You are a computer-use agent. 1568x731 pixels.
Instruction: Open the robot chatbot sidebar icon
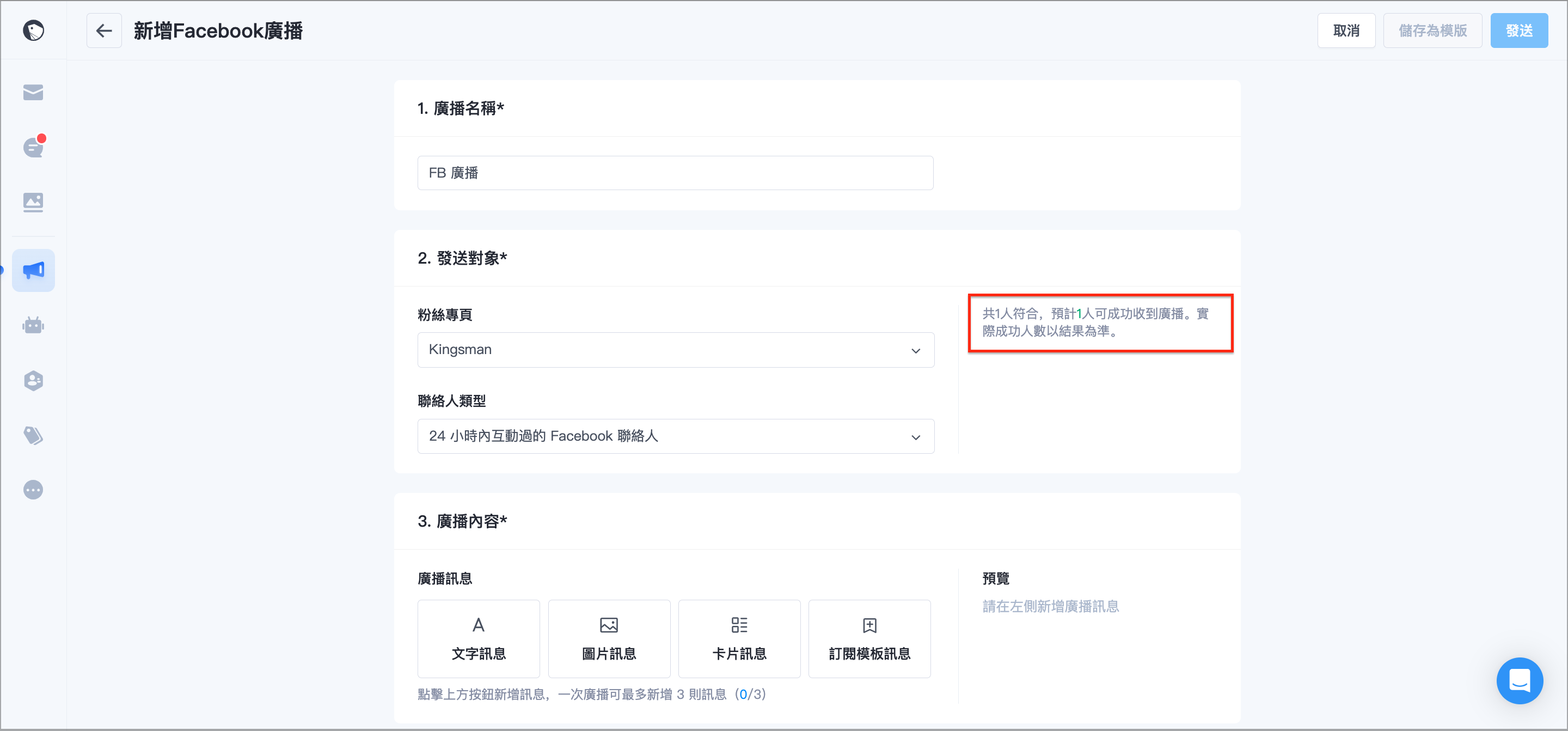point(33,325)
